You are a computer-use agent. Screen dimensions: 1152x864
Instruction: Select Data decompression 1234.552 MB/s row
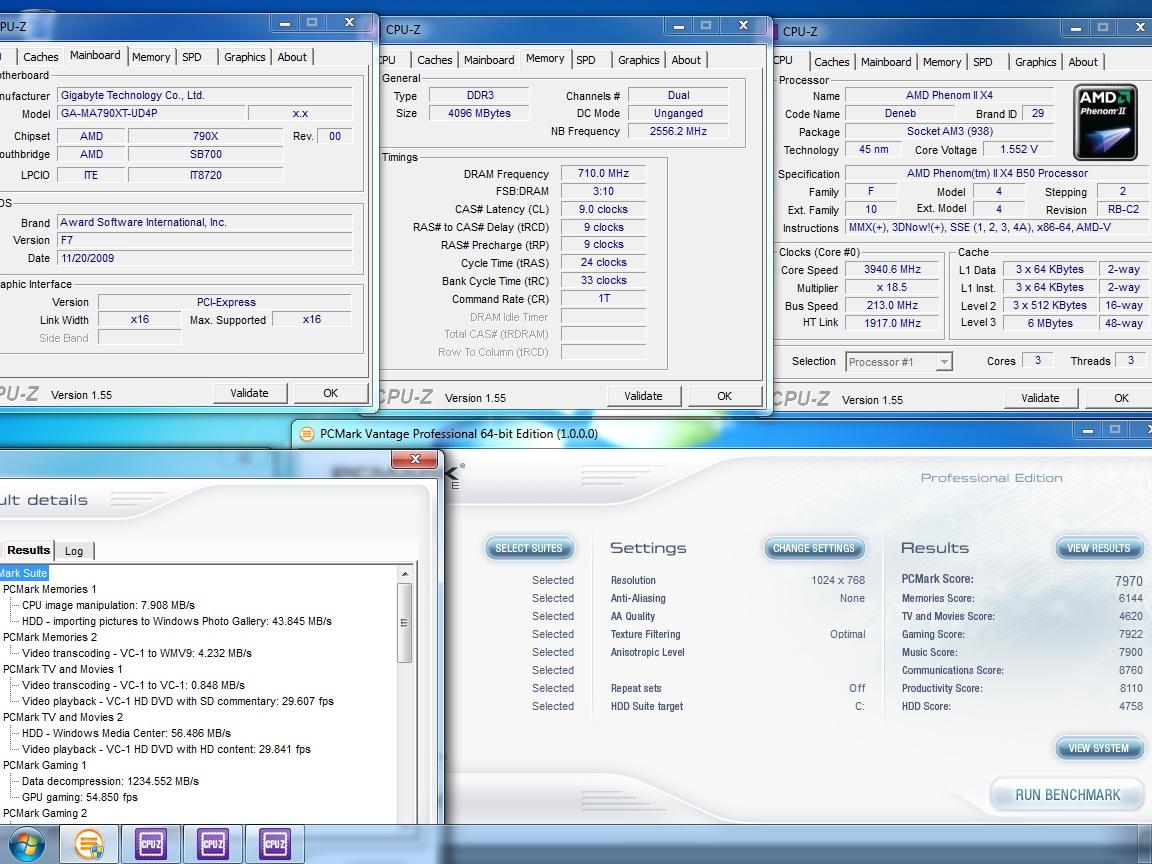click(x=110, y=781)
